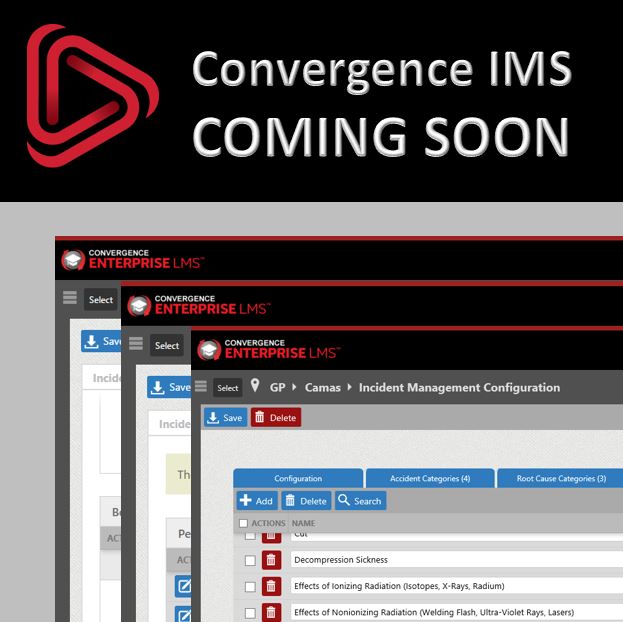Switch to the Configuration tab
This screenshot has width=623, height=622.
point(298,478)
